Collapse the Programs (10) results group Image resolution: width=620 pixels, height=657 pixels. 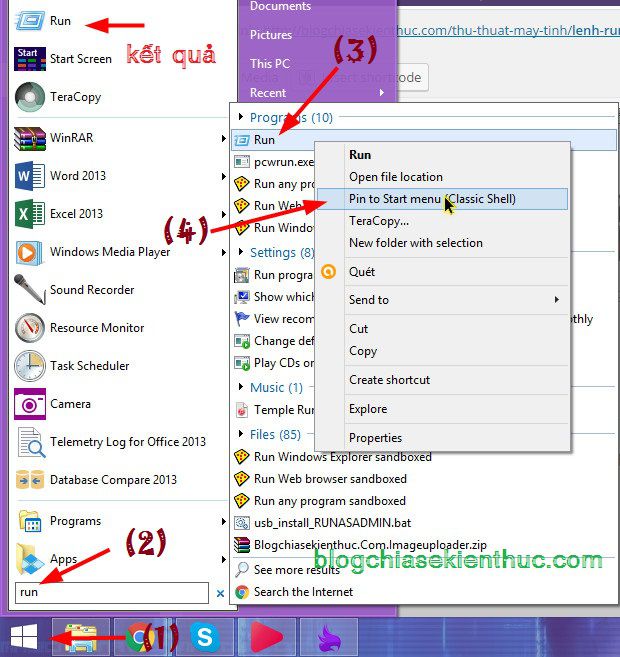pos(240,116)
